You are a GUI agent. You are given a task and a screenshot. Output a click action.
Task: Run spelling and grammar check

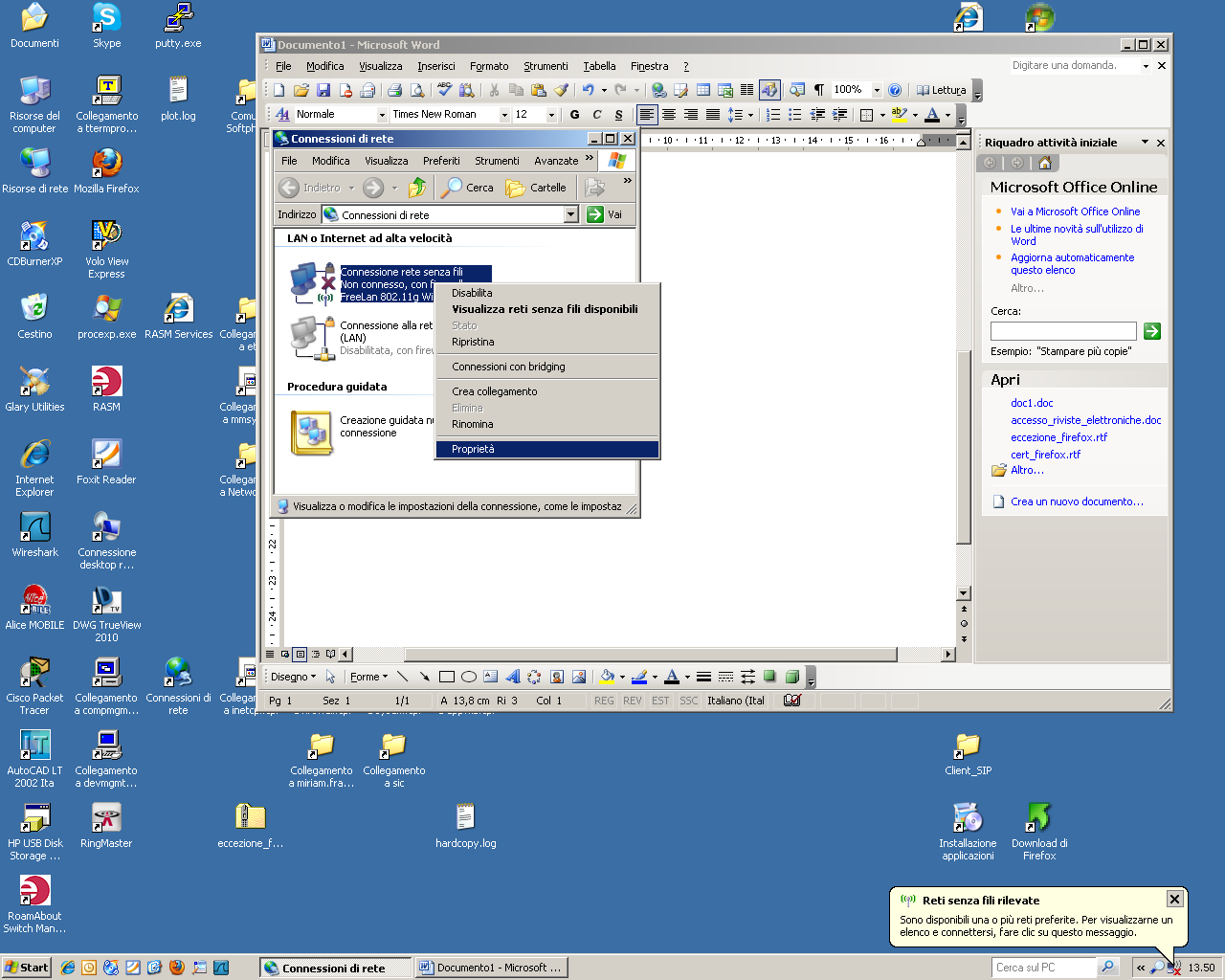pos(444,90)
